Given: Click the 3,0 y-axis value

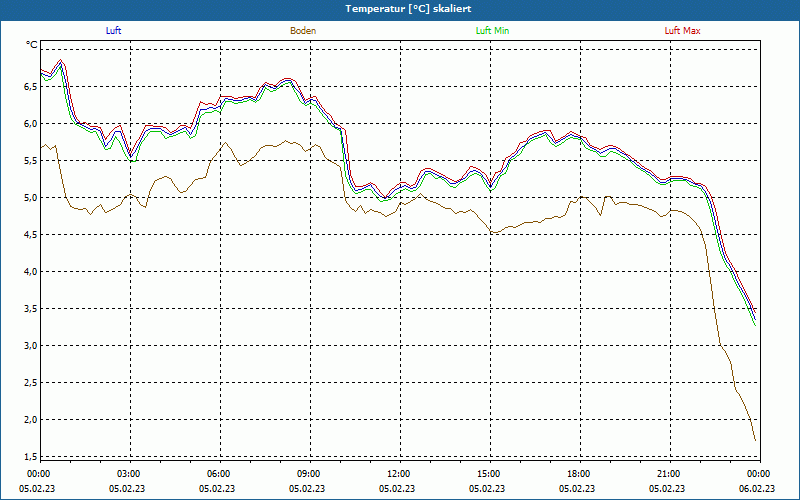Looking at the screenshot, I should (30, 345).
